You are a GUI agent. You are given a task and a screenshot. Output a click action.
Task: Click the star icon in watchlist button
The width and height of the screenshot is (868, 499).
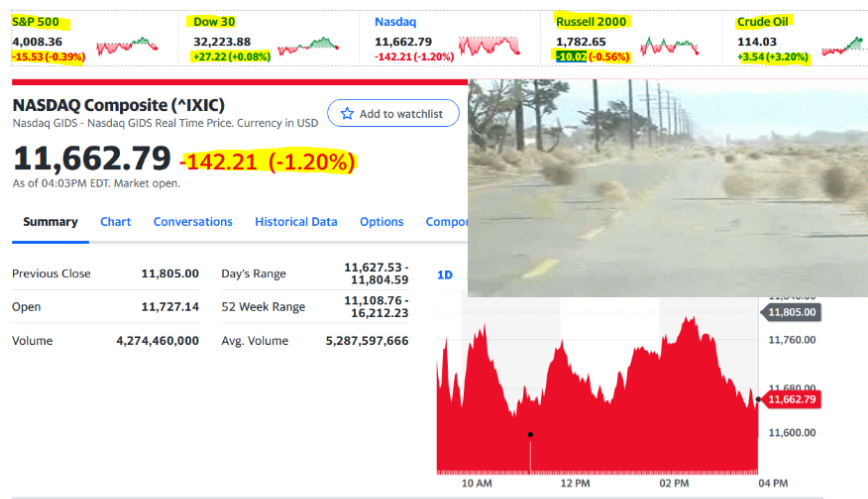click(x=347, y=114)
